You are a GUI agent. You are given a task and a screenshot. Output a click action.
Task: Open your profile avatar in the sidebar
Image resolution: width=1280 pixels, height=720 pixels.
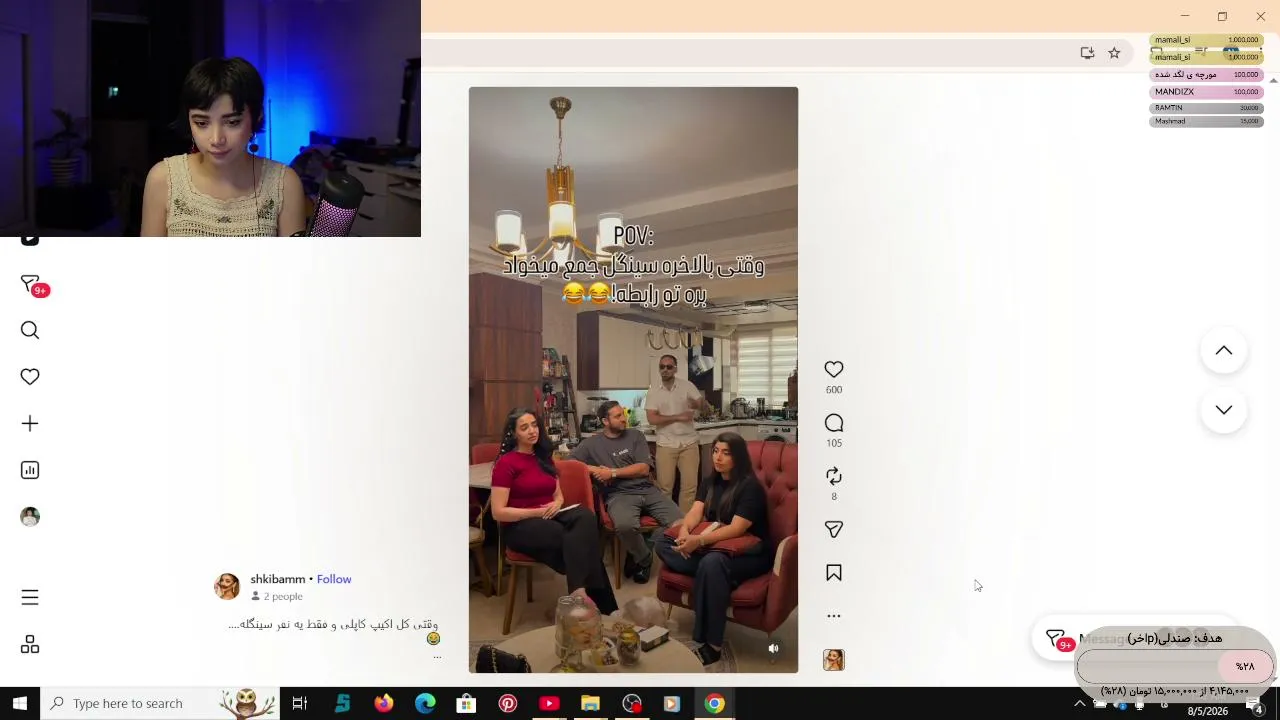[30, 517]
